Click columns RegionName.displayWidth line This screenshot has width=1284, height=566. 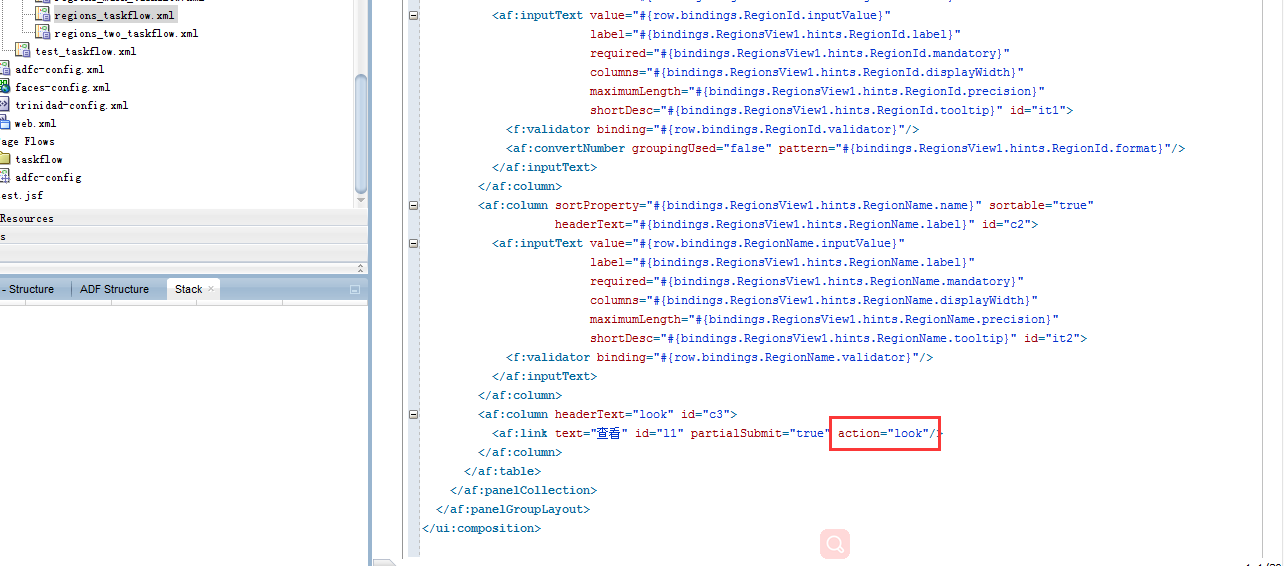814,300
